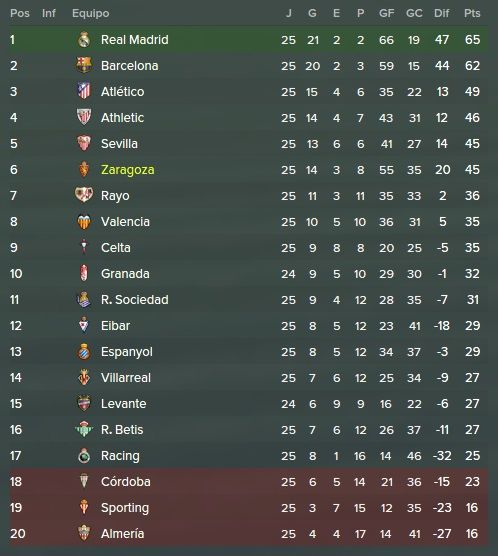Open the Real Madrid team link
Viewport: 498px width, 556px height.
point(135,40)
